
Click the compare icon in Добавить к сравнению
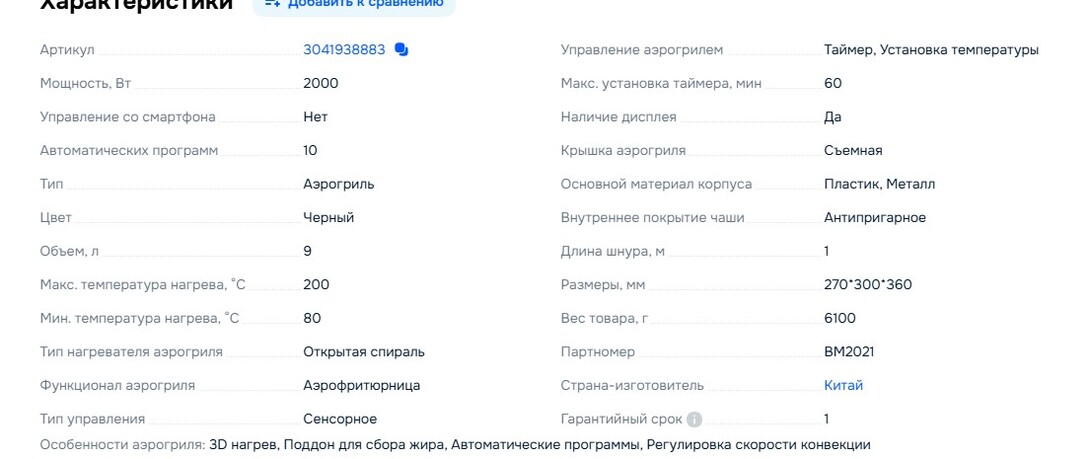click(x=272, y=3)
